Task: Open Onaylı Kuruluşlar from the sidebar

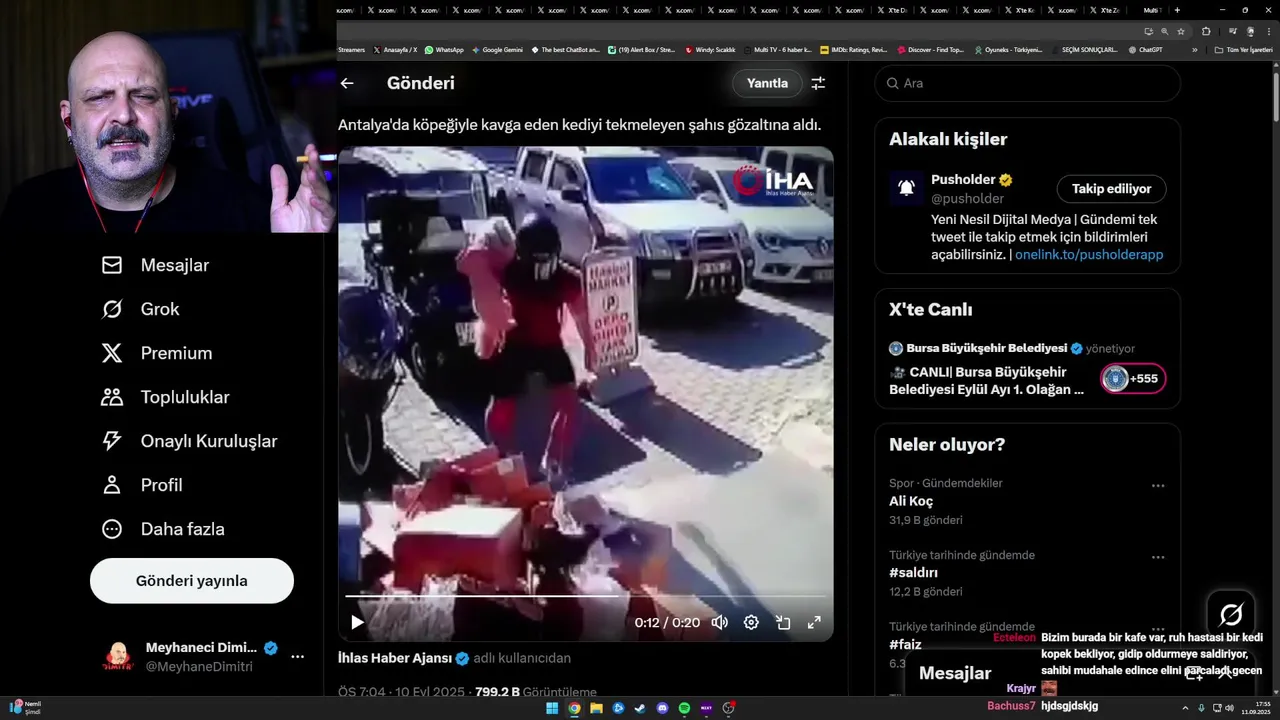Action: point(189,441)
